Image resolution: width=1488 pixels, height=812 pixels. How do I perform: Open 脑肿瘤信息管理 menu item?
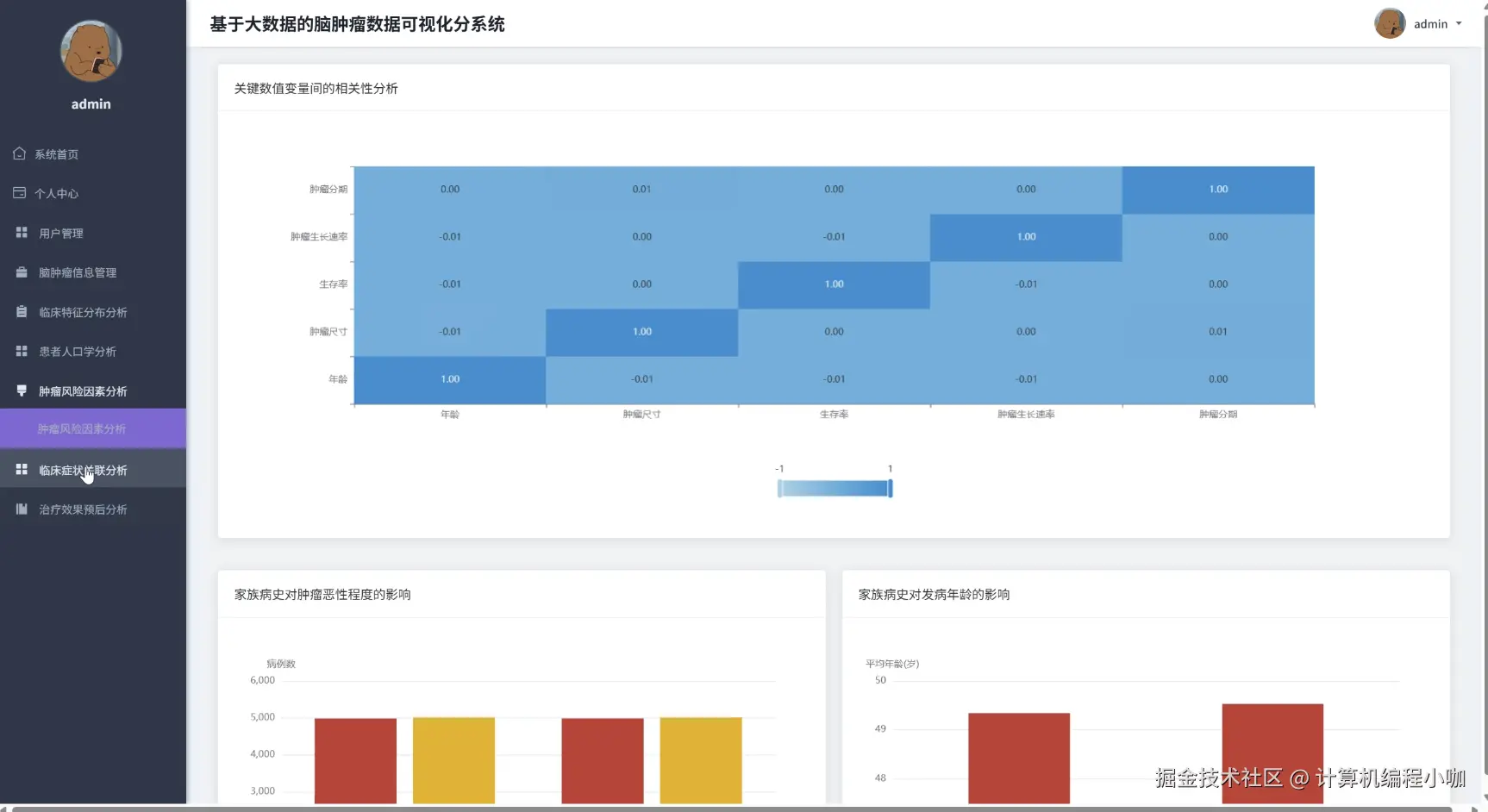[93, 272]
